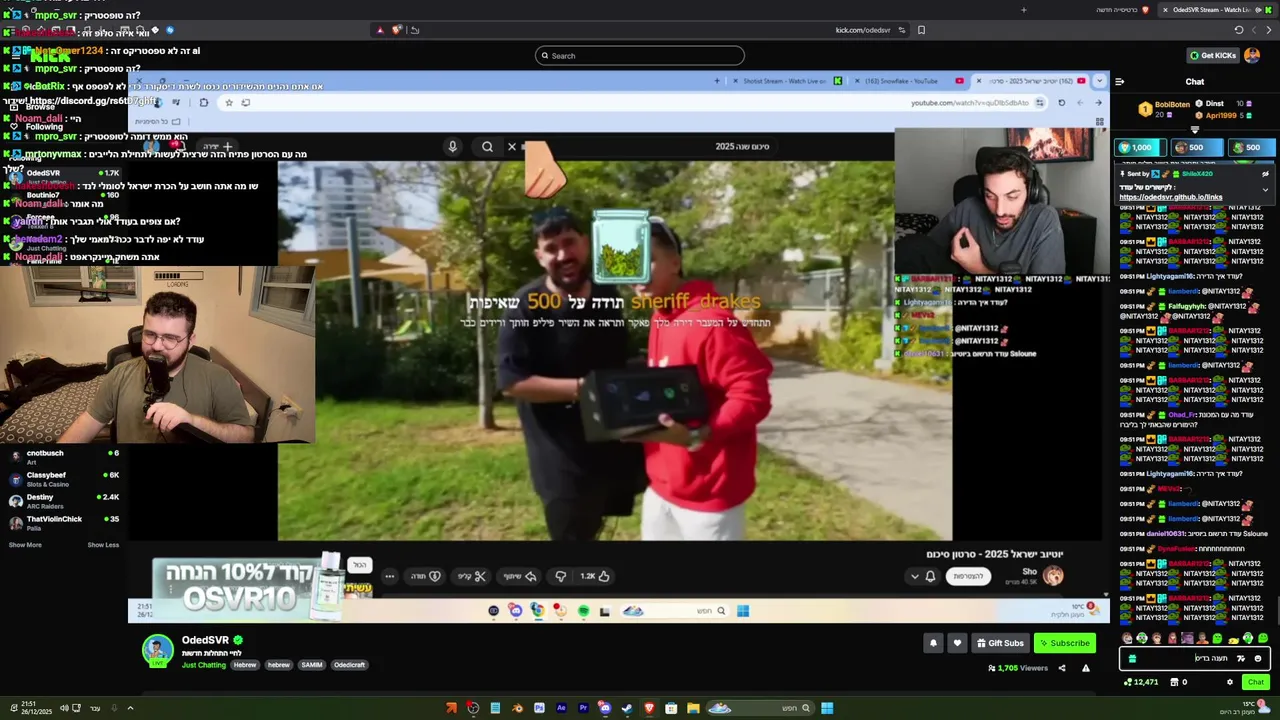Click the Kick search field
1280x720 pixels.
pos(640,56)
